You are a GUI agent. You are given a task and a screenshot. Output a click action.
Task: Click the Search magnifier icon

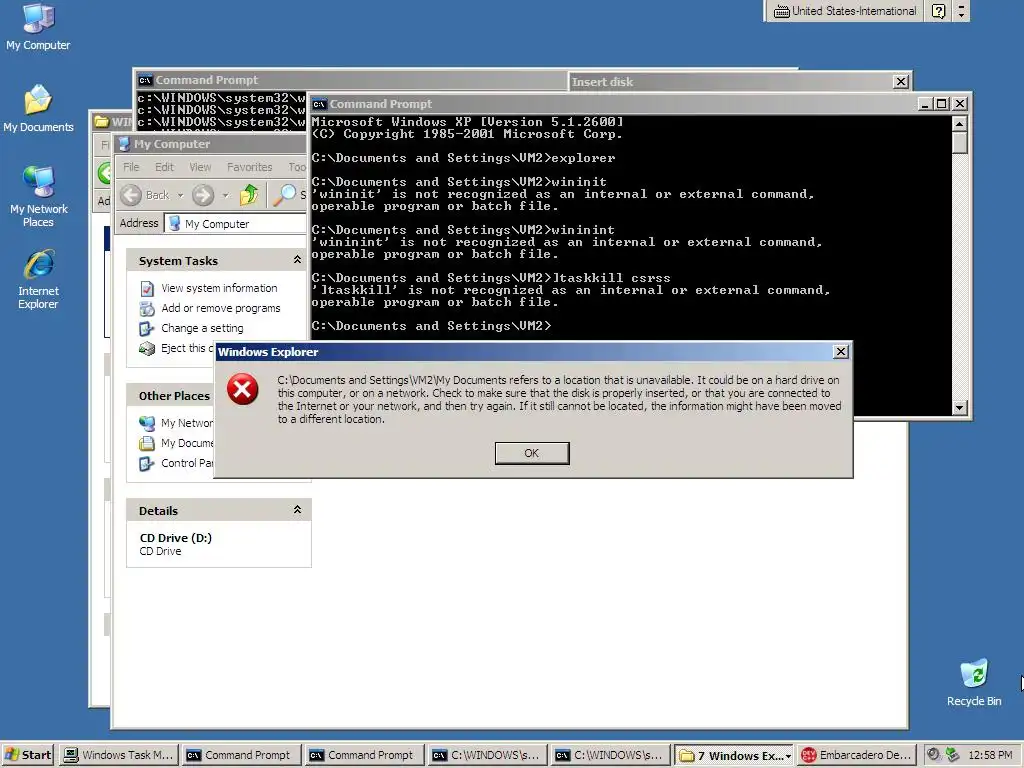(284, 195)
